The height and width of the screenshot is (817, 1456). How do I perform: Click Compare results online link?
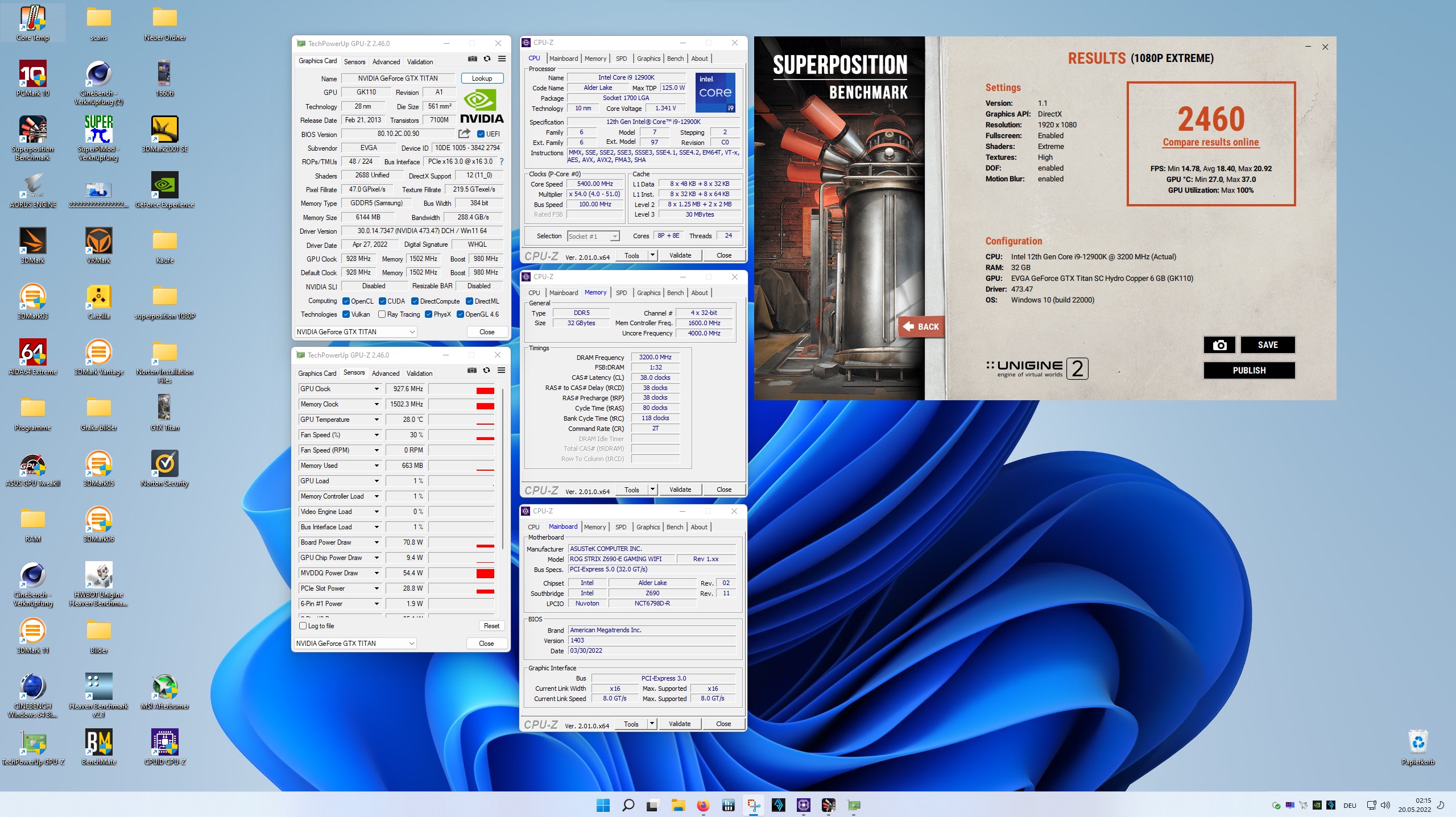coord(1211,142)
